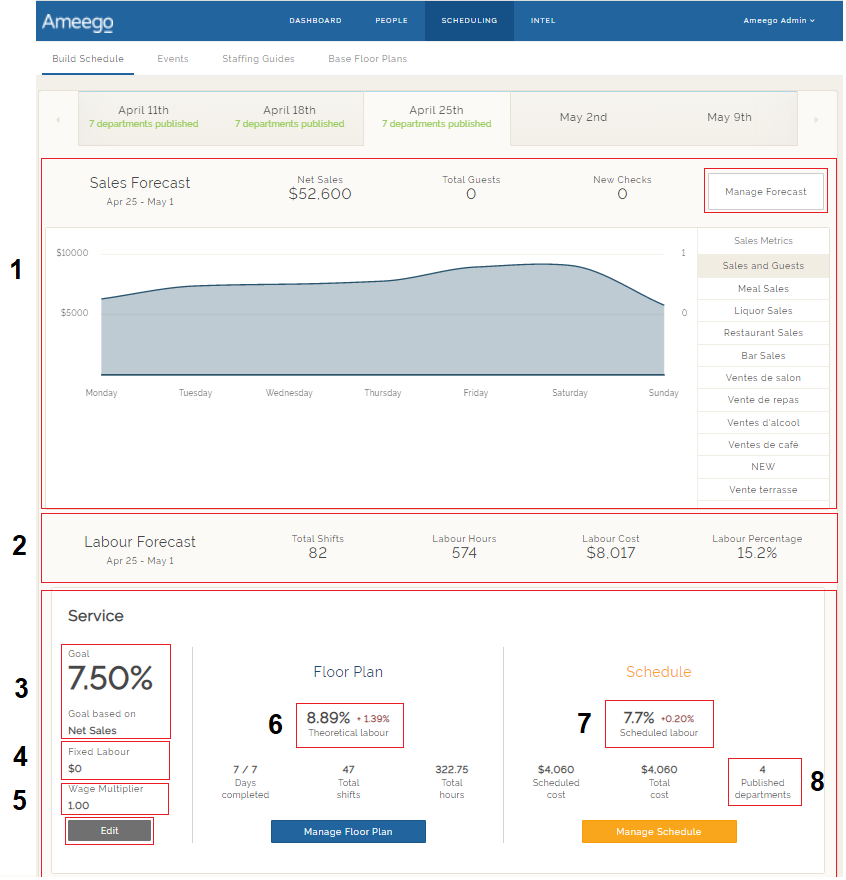Open the People section

pos(391,20)
